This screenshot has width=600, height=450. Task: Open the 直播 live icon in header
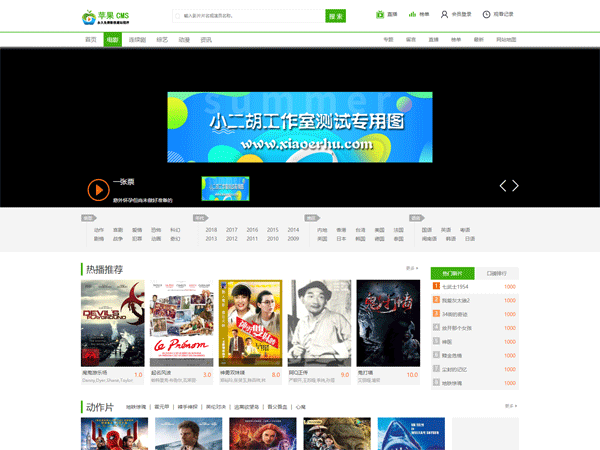[381, 15]
